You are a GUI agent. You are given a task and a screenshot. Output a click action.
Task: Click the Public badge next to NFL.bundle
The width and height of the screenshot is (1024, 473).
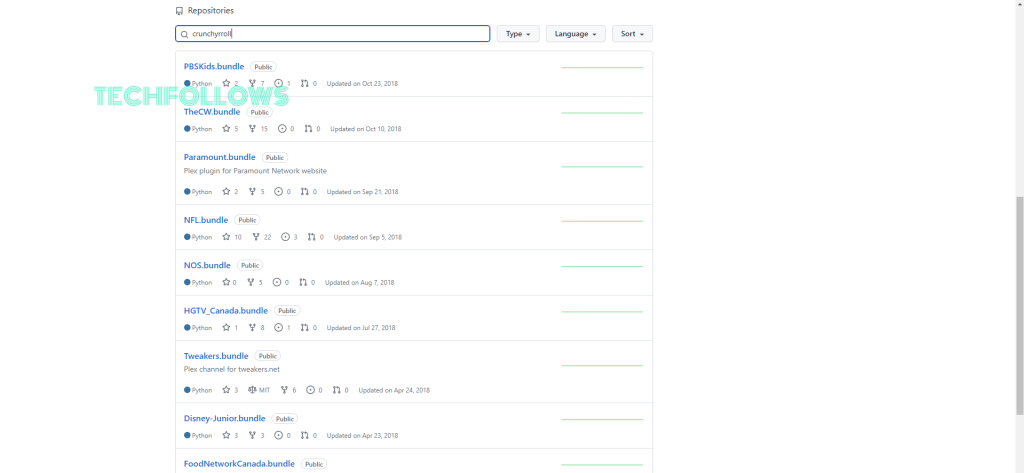coord(248,220)
